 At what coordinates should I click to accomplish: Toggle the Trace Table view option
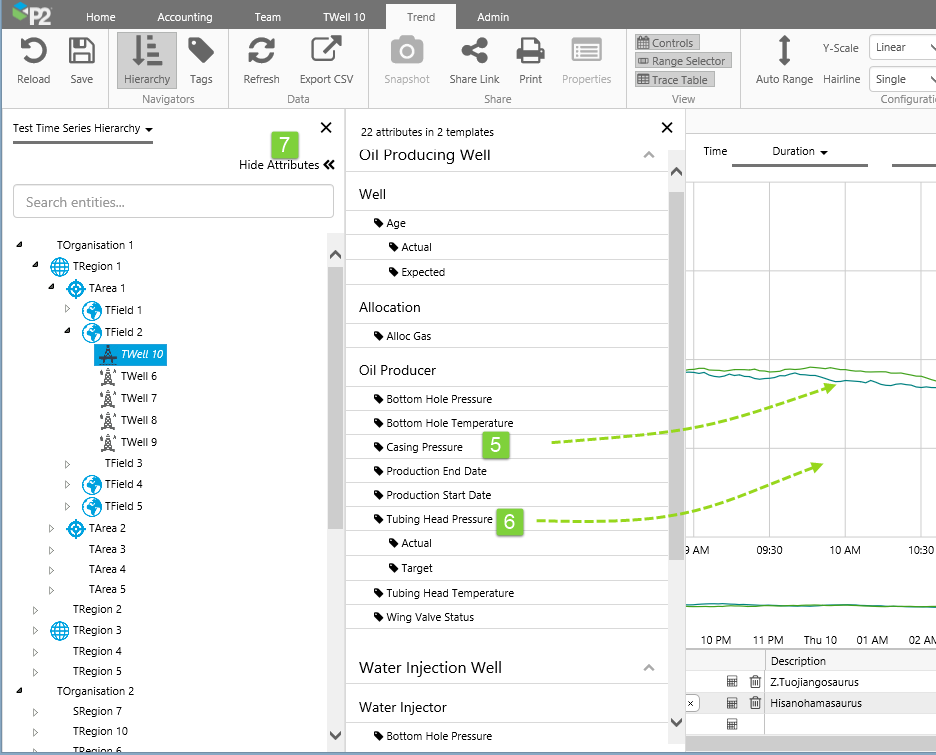(674, 80)
